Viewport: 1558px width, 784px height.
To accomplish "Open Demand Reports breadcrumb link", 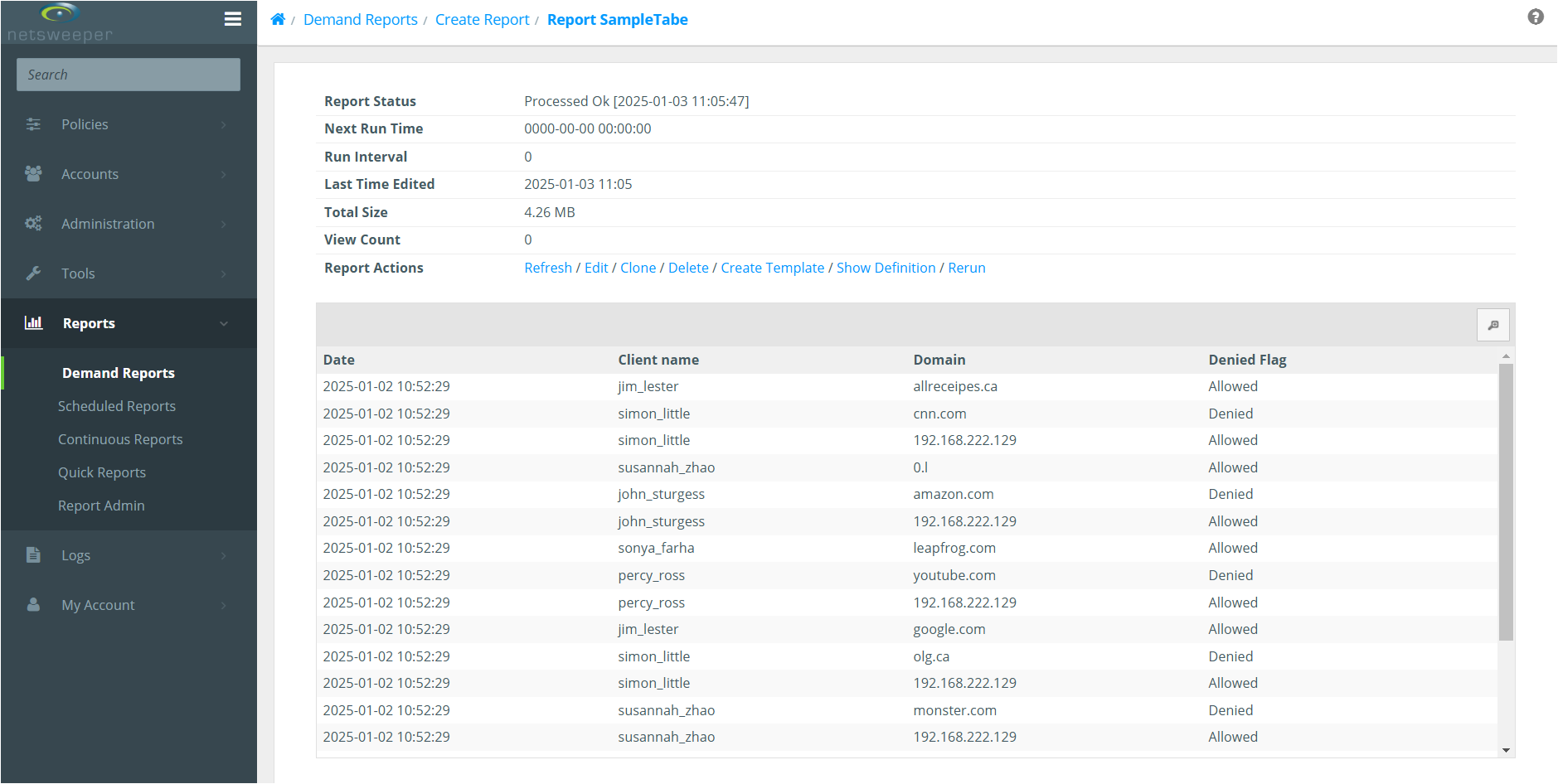I will [x=361, y=19].
